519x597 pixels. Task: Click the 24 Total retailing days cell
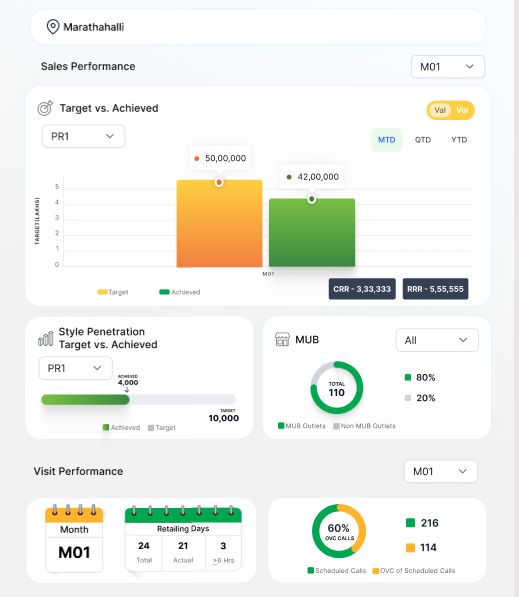[x=144, y=552]
